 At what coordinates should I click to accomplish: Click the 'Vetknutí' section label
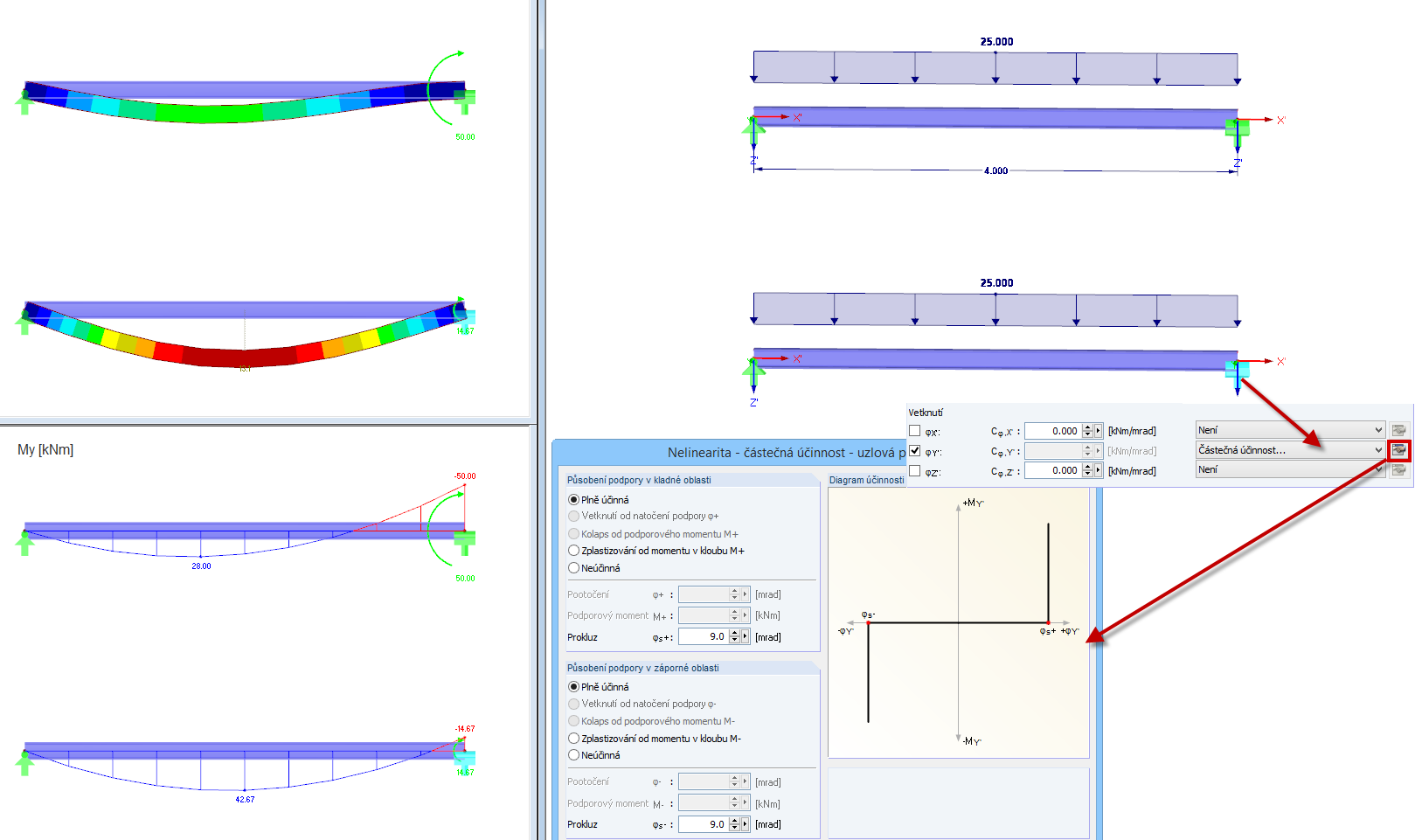[926, 413]
